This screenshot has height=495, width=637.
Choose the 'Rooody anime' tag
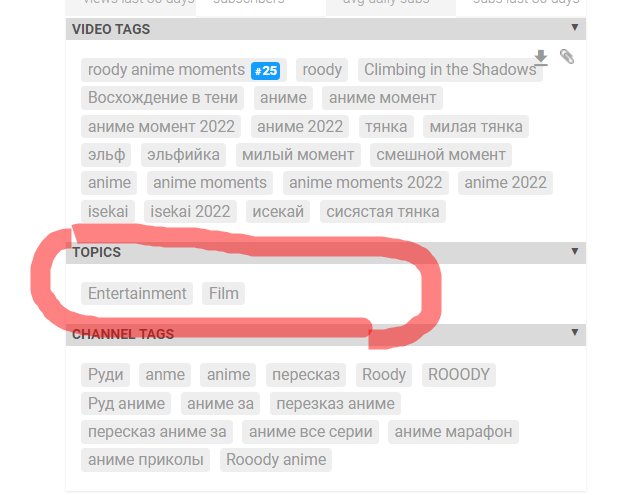[276, 460]
